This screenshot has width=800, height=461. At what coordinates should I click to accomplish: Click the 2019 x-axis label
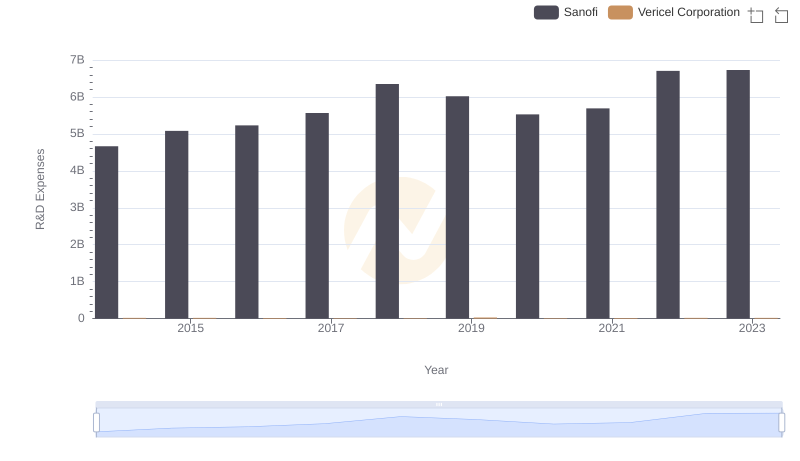point(471,328)
